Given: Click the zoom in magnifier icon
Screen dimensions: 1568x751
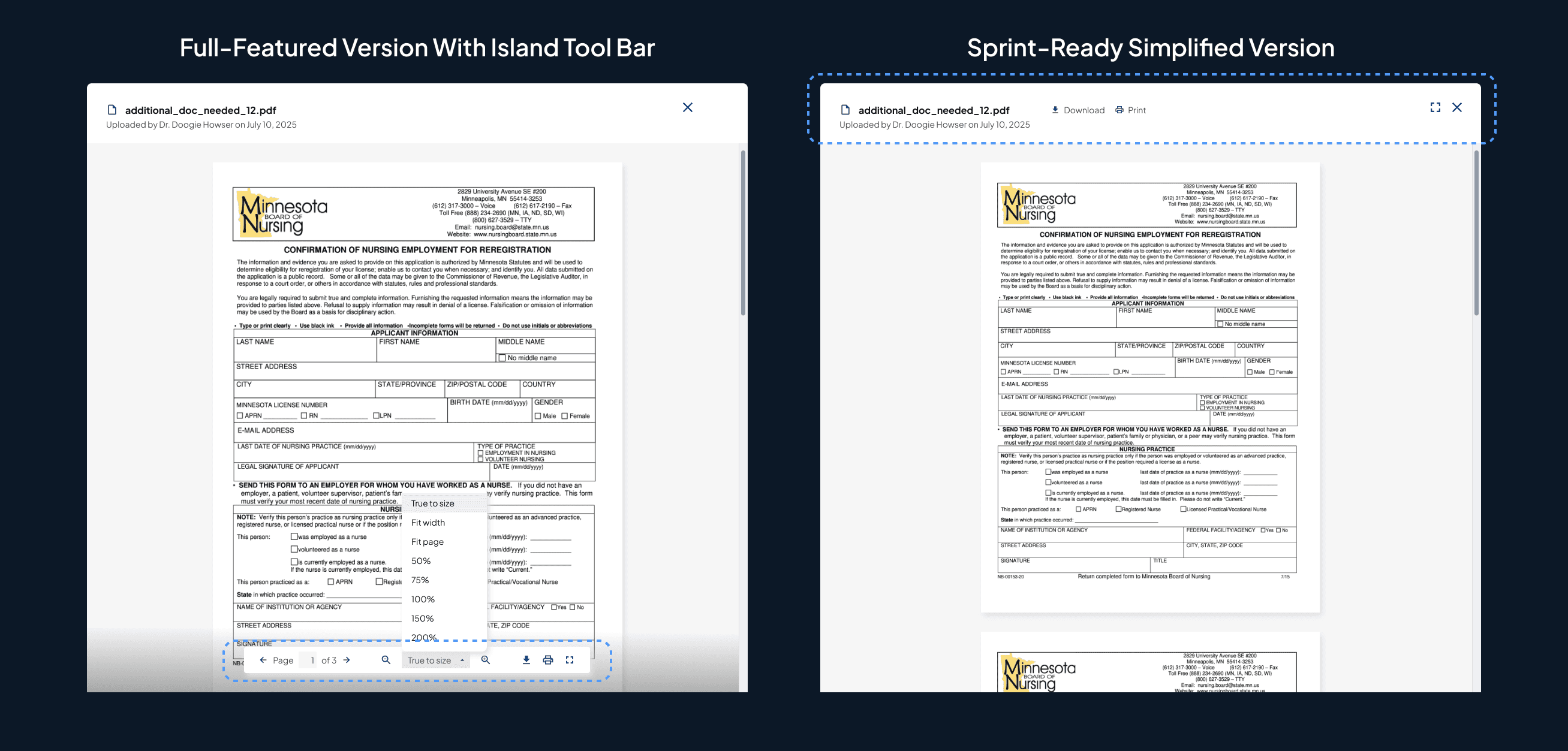Looking at the screenshot, I should tap(486, 660).
